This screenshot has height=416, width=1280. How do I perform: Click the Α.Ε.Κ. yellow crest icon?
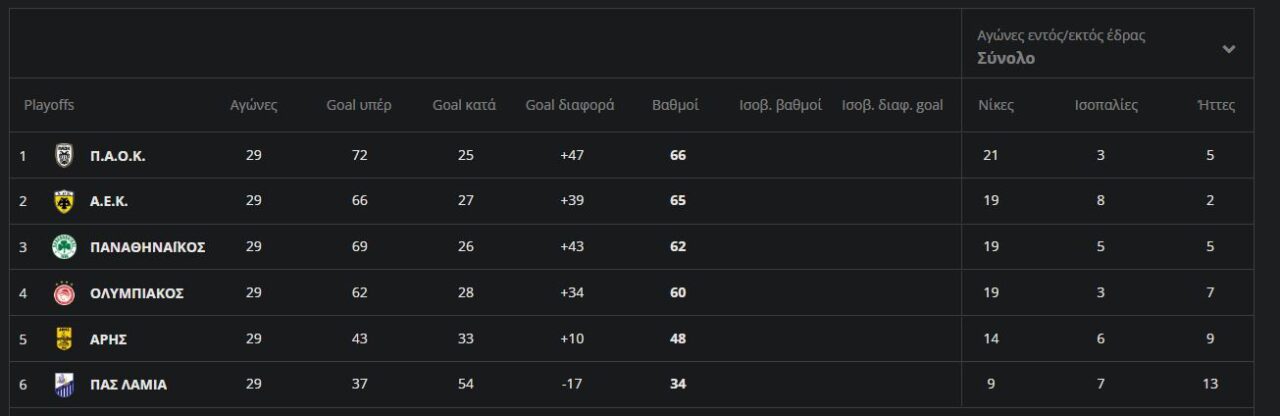pyautogui.click(x=64, y=201)
